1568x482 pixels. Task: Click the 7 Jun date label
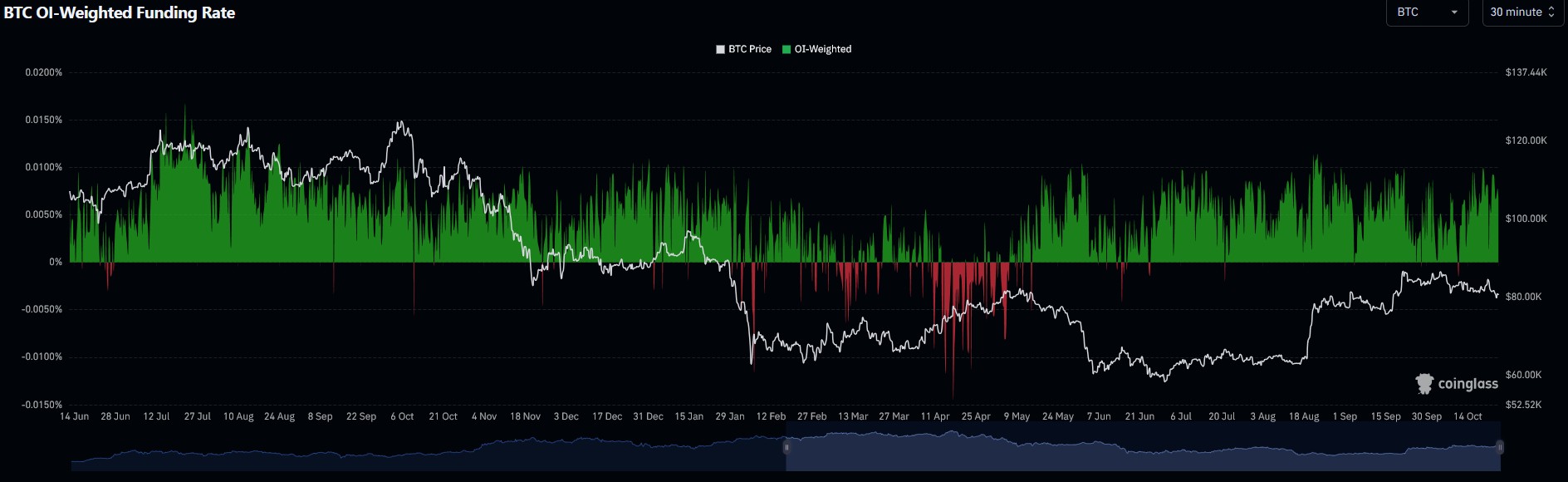[1099, 416]
